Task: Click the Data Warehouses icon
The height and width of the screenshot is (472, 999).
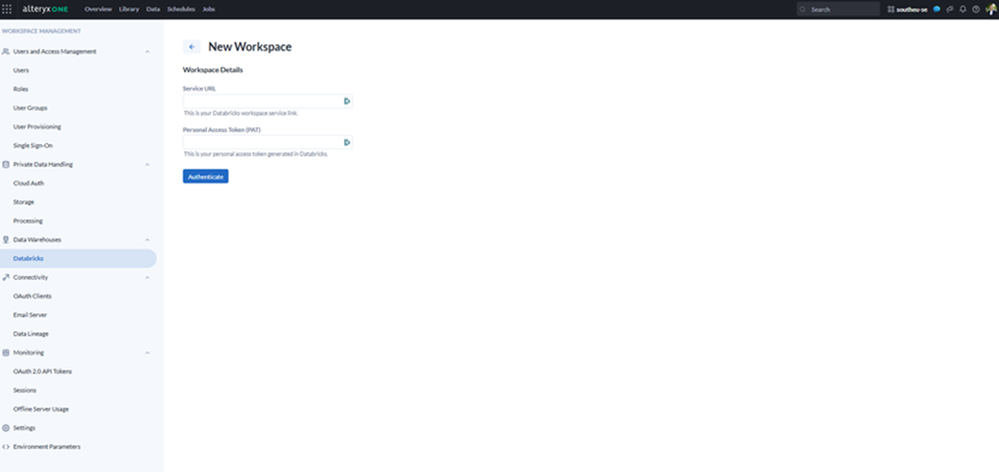Action: tap(6, 240)
